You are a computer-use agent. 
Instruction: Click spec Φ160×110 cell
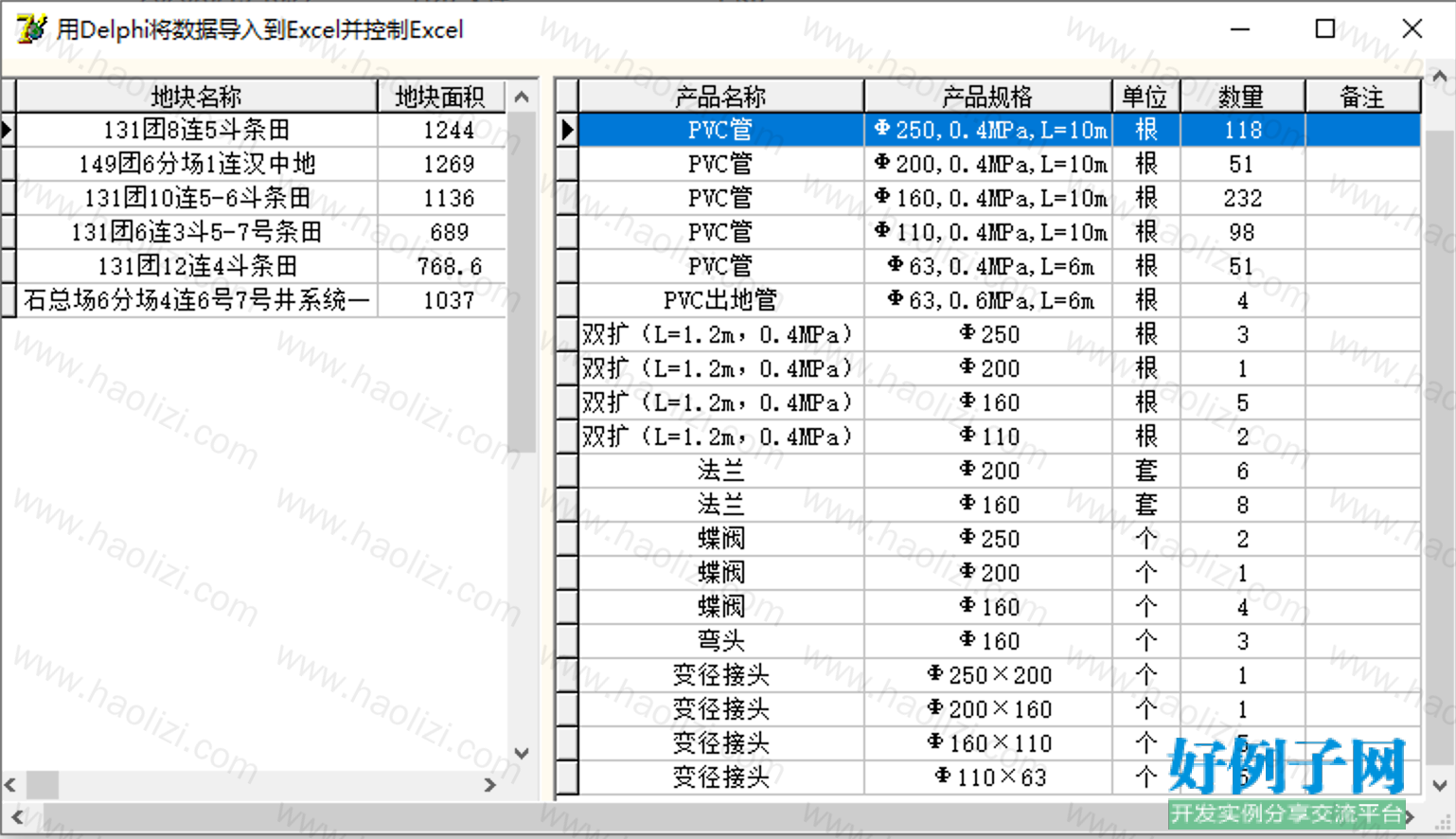pos(988,743)
